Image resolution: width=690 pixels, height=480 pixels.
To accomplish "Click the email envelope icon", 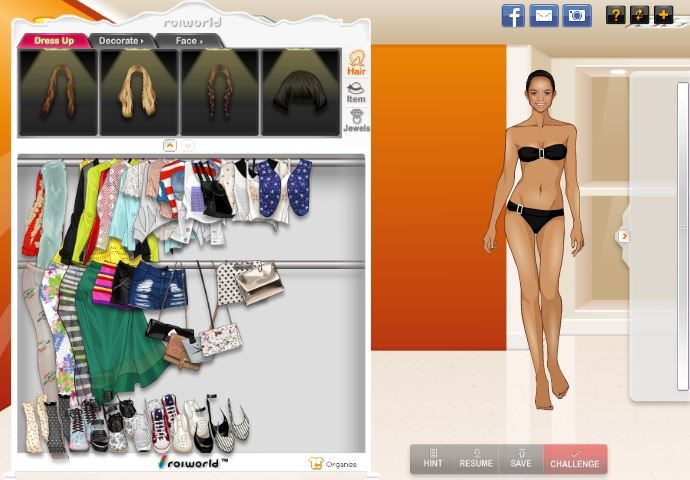I will pos(543,16).
